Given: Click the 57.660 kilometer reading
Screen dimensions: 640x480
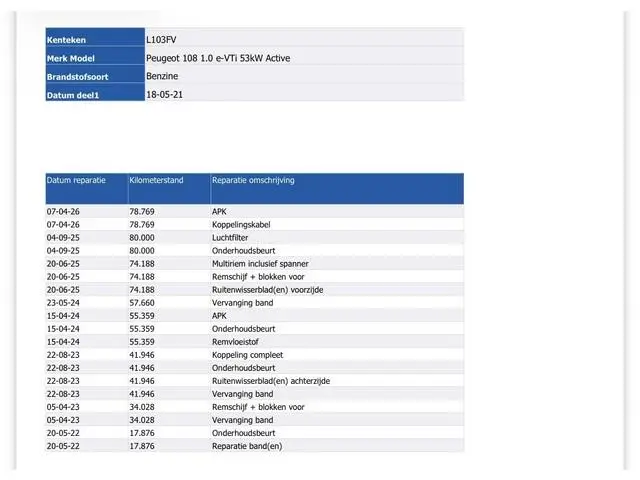Looking at the screenshot, I should point(142,303).
